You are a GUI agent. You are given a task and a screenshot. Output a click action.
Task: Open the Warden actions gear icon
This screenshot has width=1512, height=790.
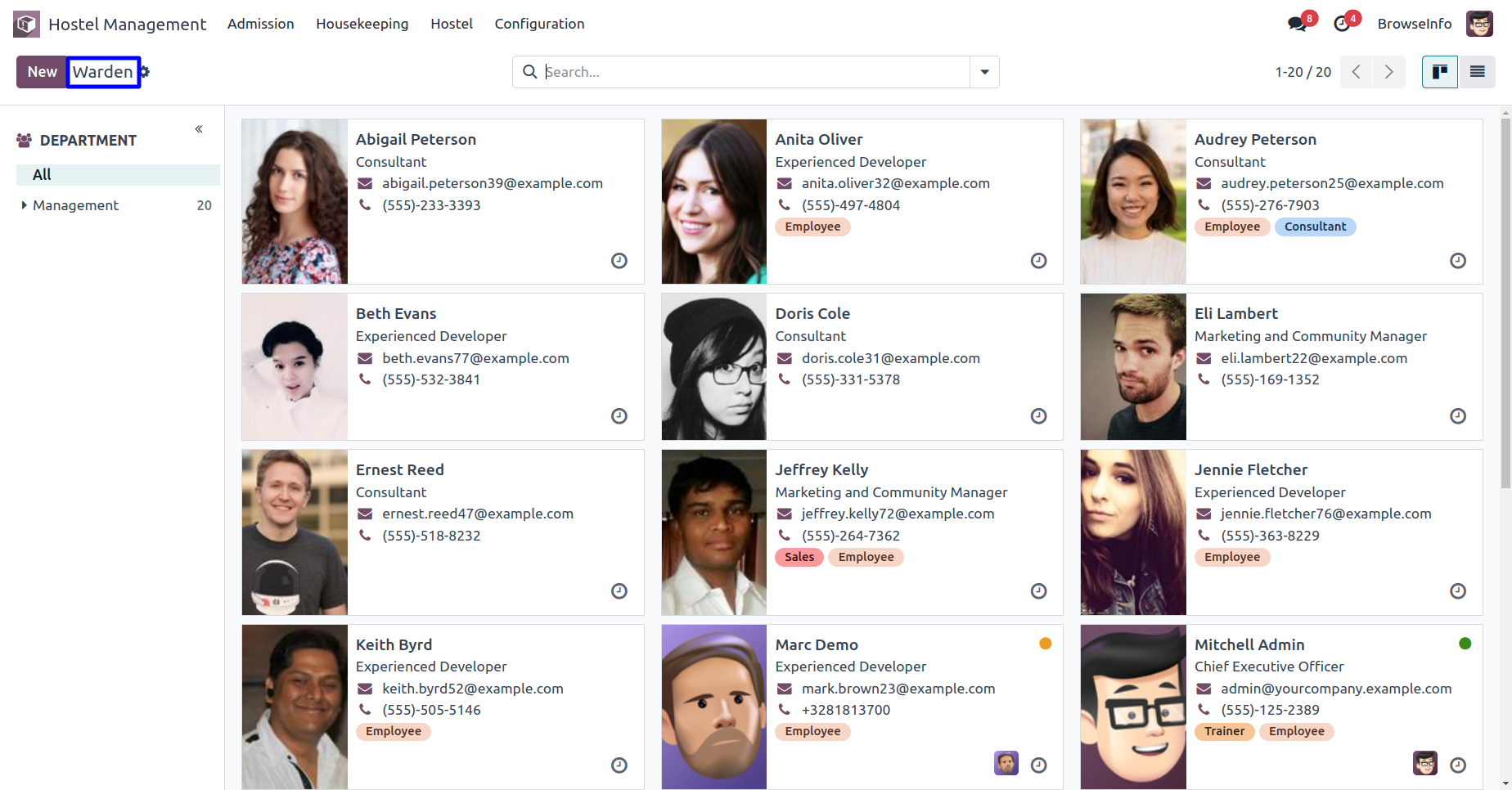pyautogui.click(x=145, y=72)
